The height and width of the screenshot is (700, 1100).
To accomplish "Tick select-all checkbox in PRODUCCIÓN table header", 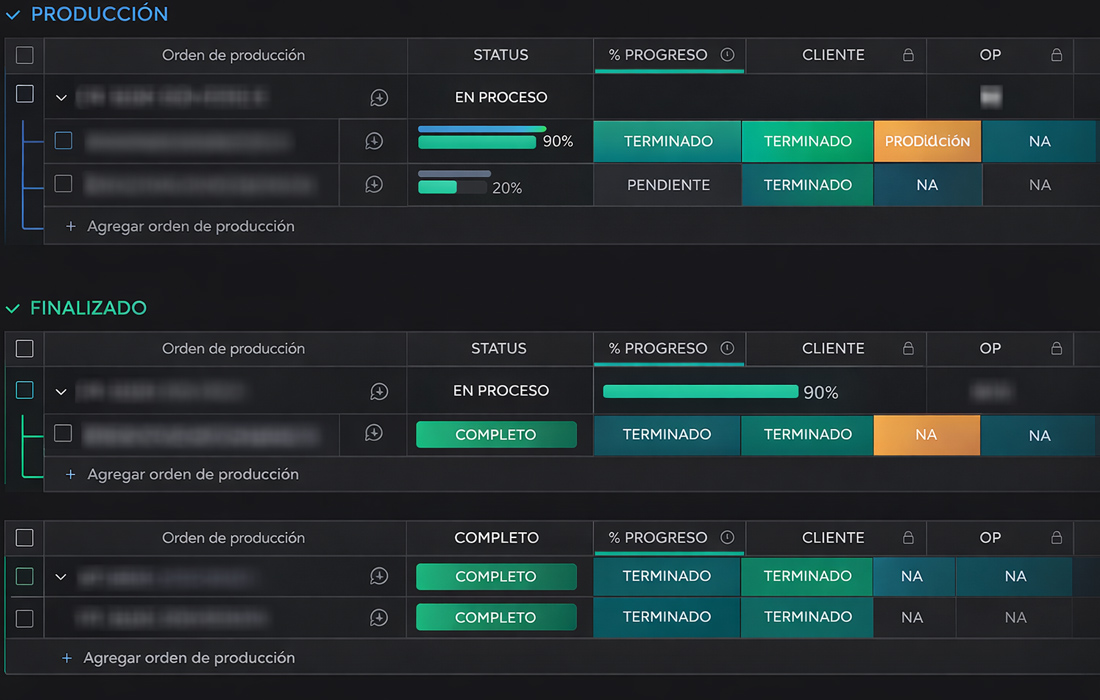I will tap(25, 55).
